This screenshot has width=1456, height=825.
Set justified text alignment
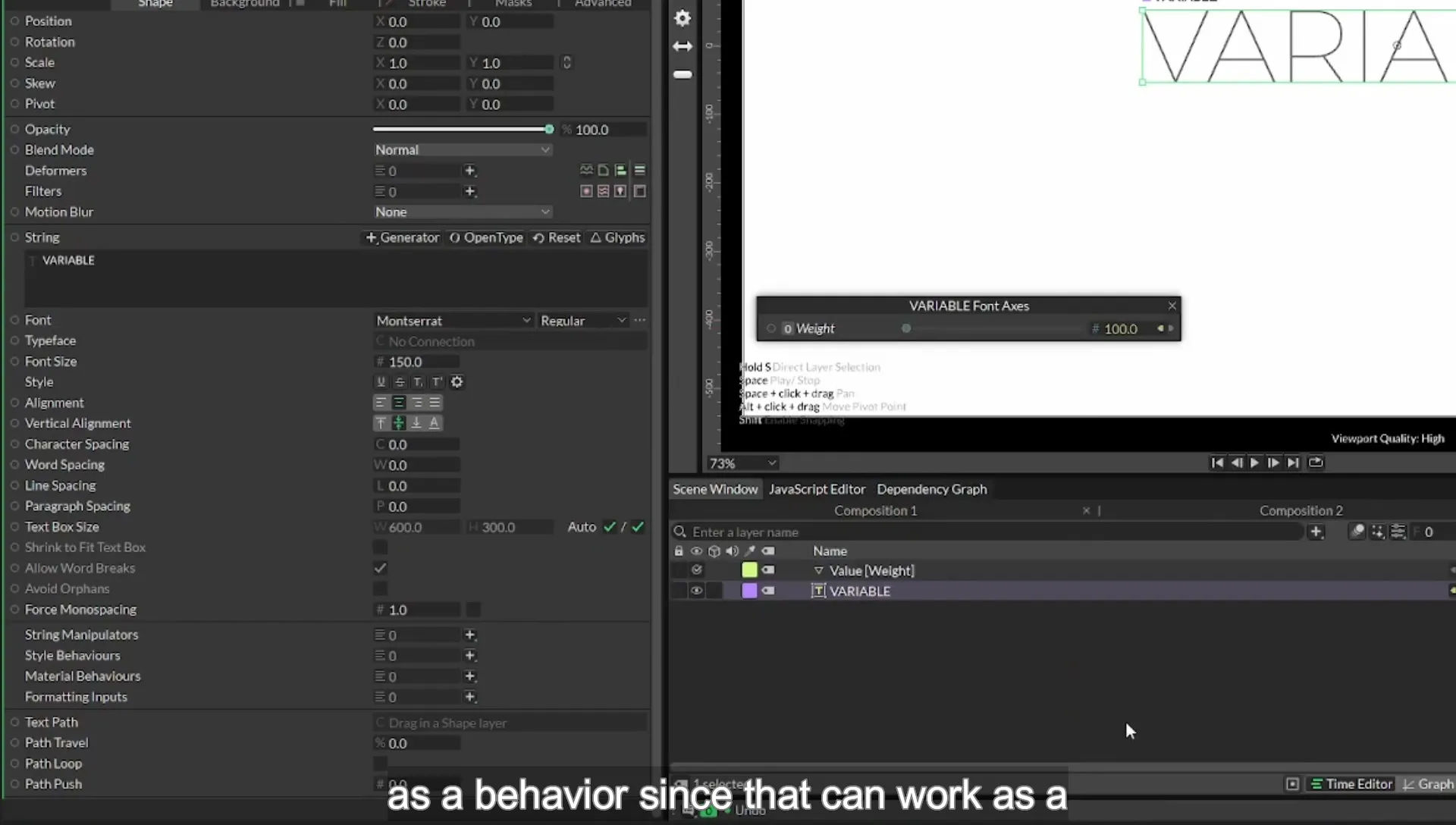pos(435,403)
